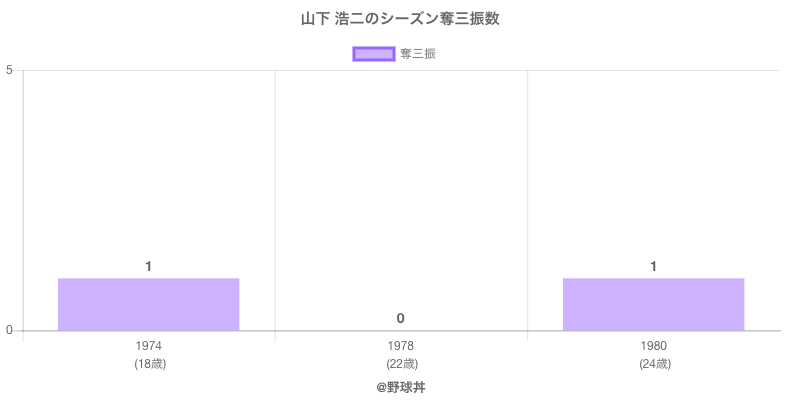Click the value label above the 1974 bar
This screenshot has width=800, height=400.
point(148,266)
